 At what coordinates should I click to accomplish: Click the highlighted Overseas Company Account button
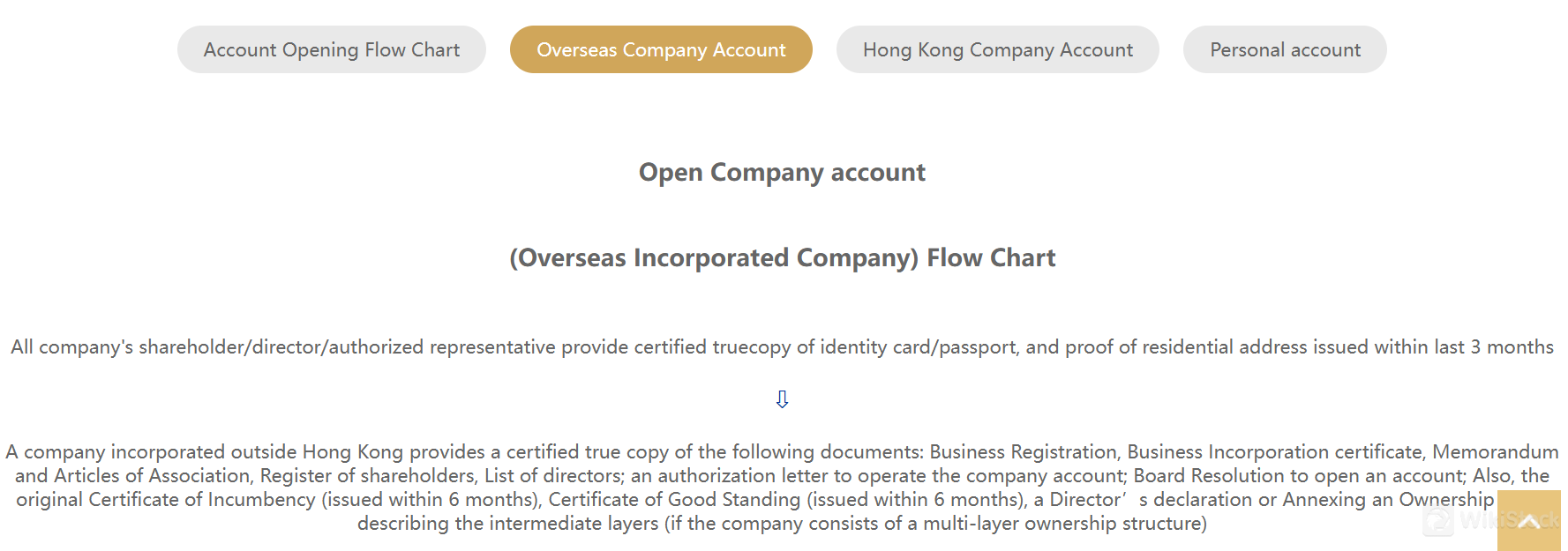point(661,49)
